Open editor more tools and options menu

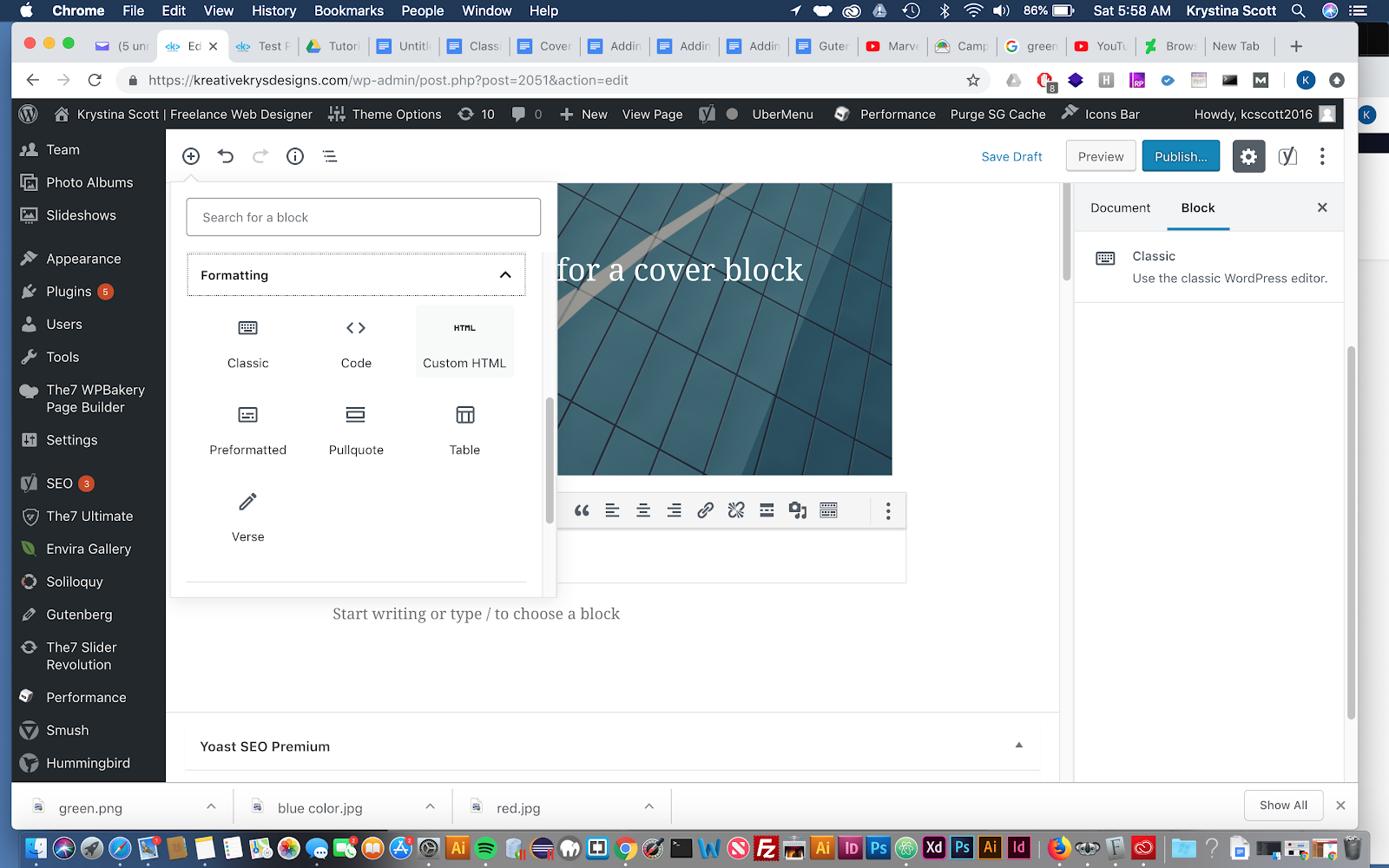pyautogui.click(x=1322, y=156)
